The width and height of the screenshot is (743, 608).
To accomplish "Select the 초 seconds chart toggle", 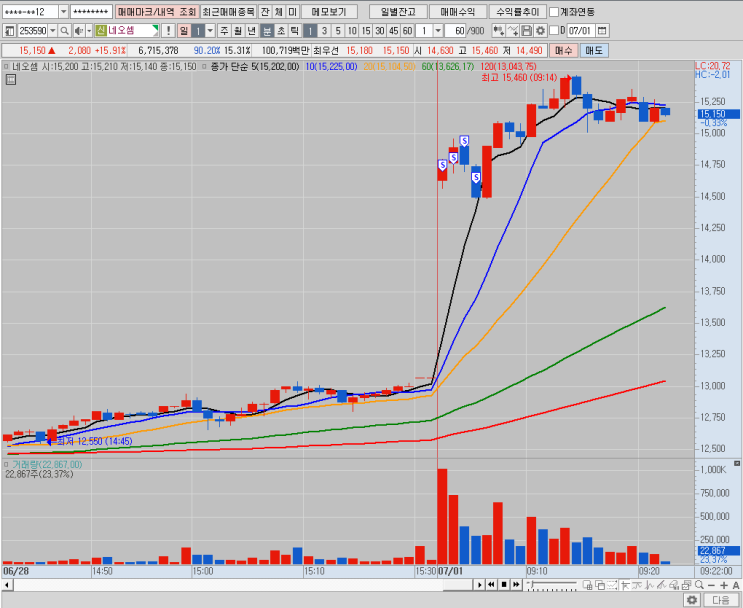I will point(281,31).
